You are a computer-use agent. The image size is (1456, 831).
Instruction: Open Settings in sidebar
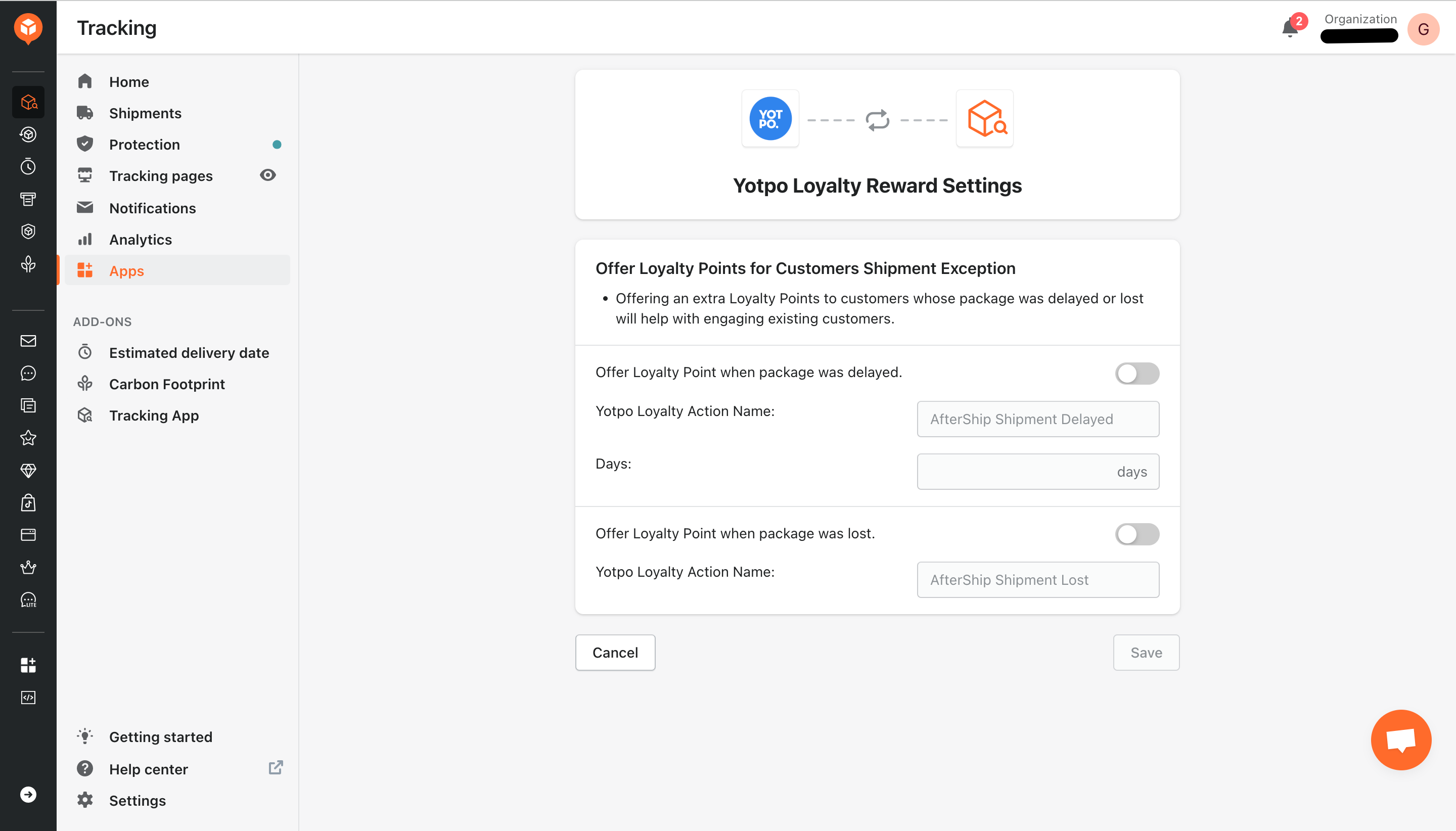click(177, 801)
